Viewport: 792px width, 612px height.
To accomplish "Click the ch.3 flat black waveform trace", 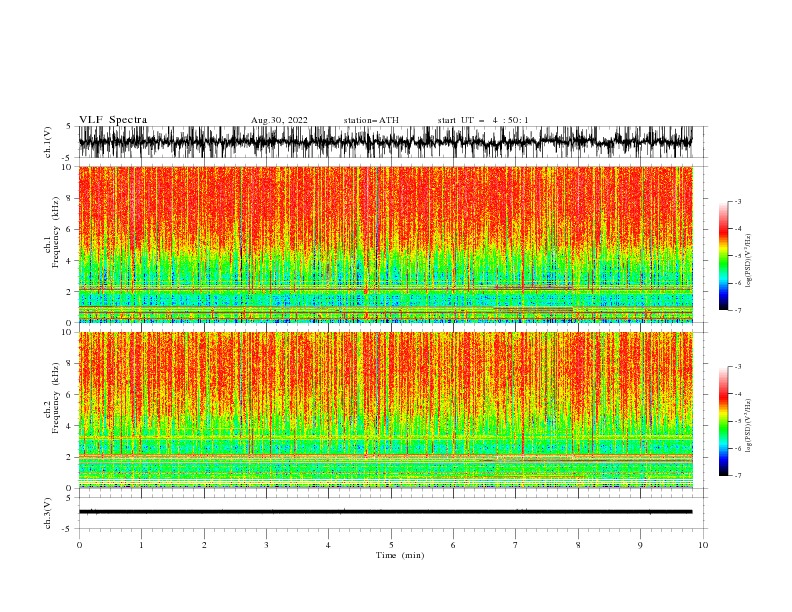I will [x=386, y=512].
